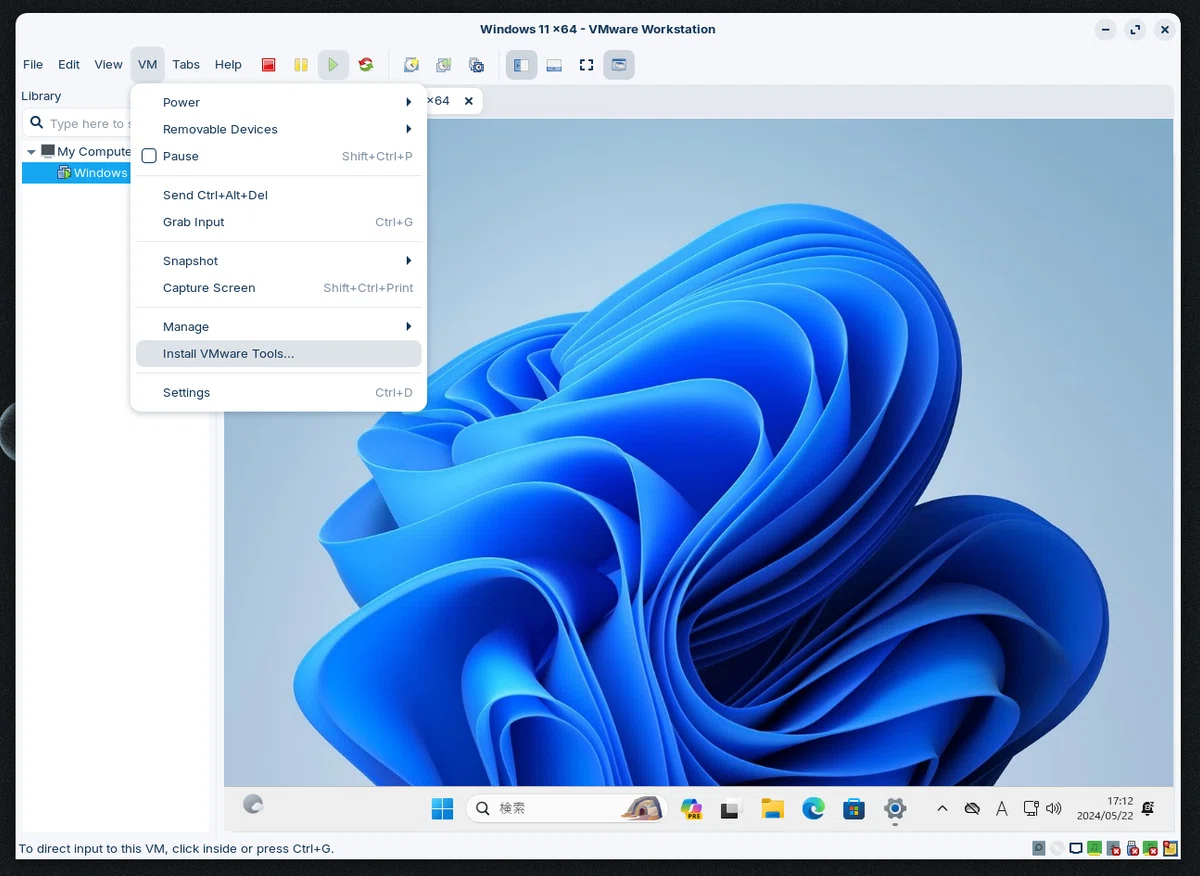This screenshot has height=876, width=1200.
Task: Close the Windows 11 x64 tab
Action: (x=468, y=101)
